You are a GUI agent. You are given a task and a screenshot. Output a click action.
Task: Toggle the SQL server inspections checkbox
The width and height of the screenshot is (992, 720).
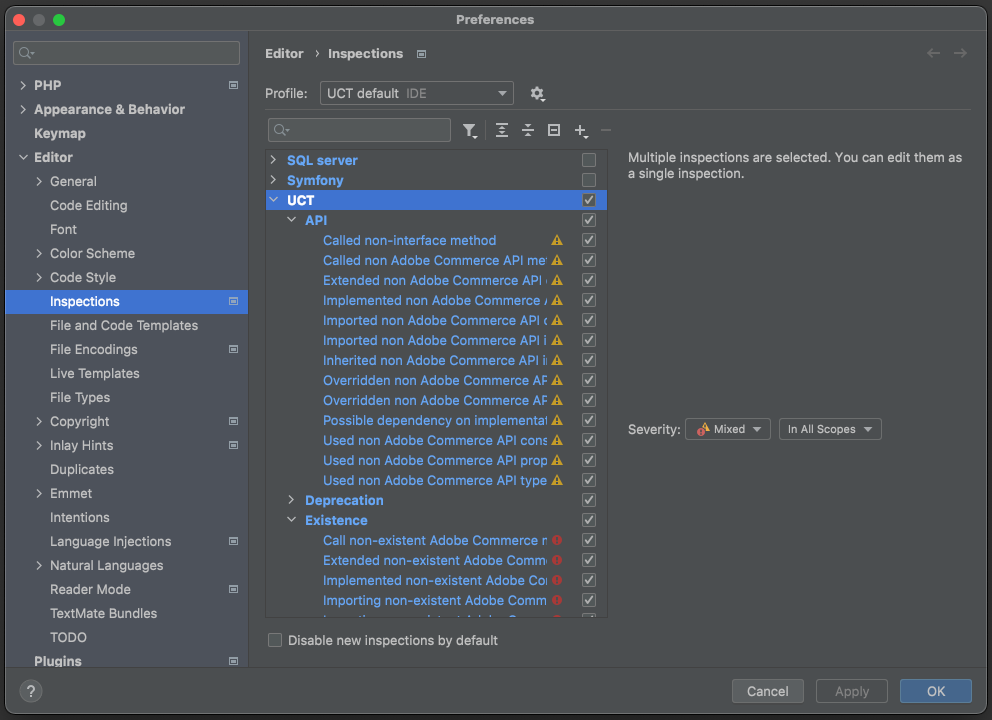pyautogui.click(x=589, y=160)
